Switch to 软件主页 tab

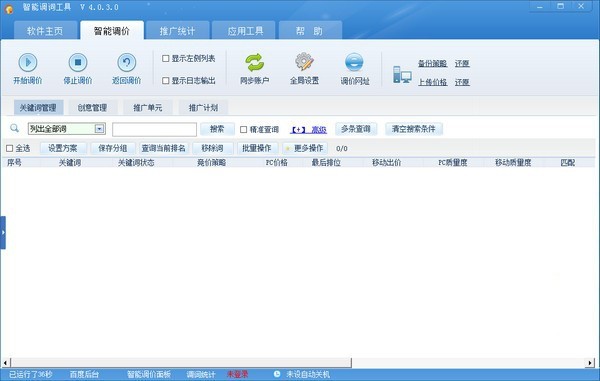(x=45, y=31)
